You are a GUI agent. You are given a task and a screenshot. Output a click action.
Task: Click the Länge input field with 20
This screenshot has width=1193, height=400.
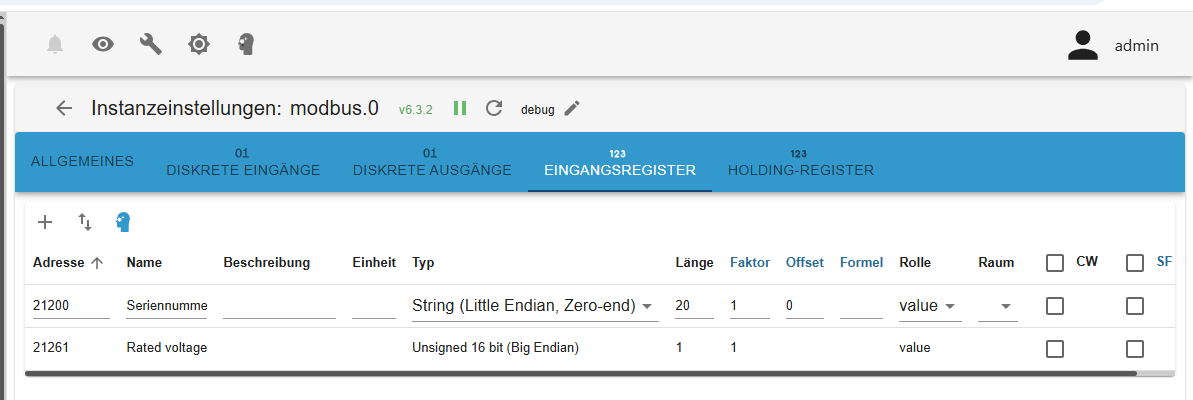pyautogui.click(x=694, y=306)
